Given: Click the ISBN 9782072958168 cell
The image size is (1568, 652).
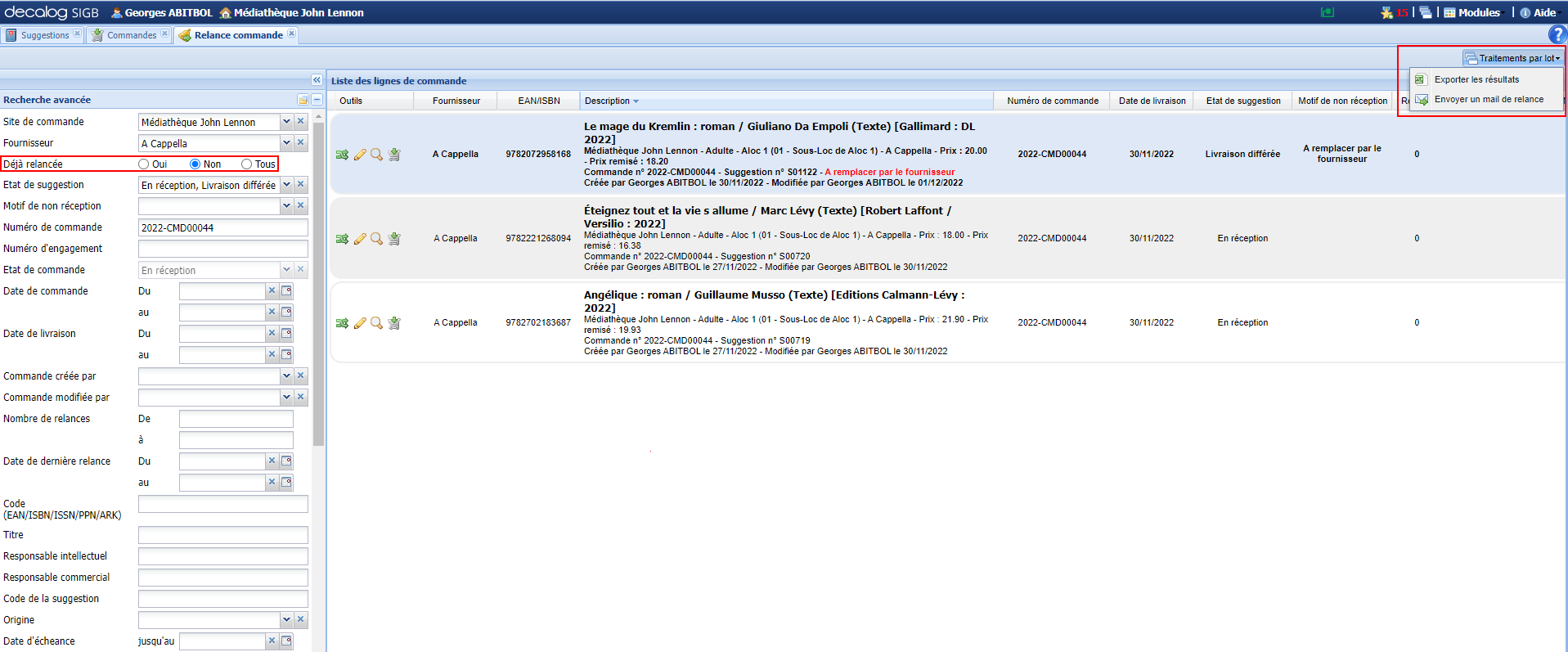Looking at the screenshot, I should point(538,154).
